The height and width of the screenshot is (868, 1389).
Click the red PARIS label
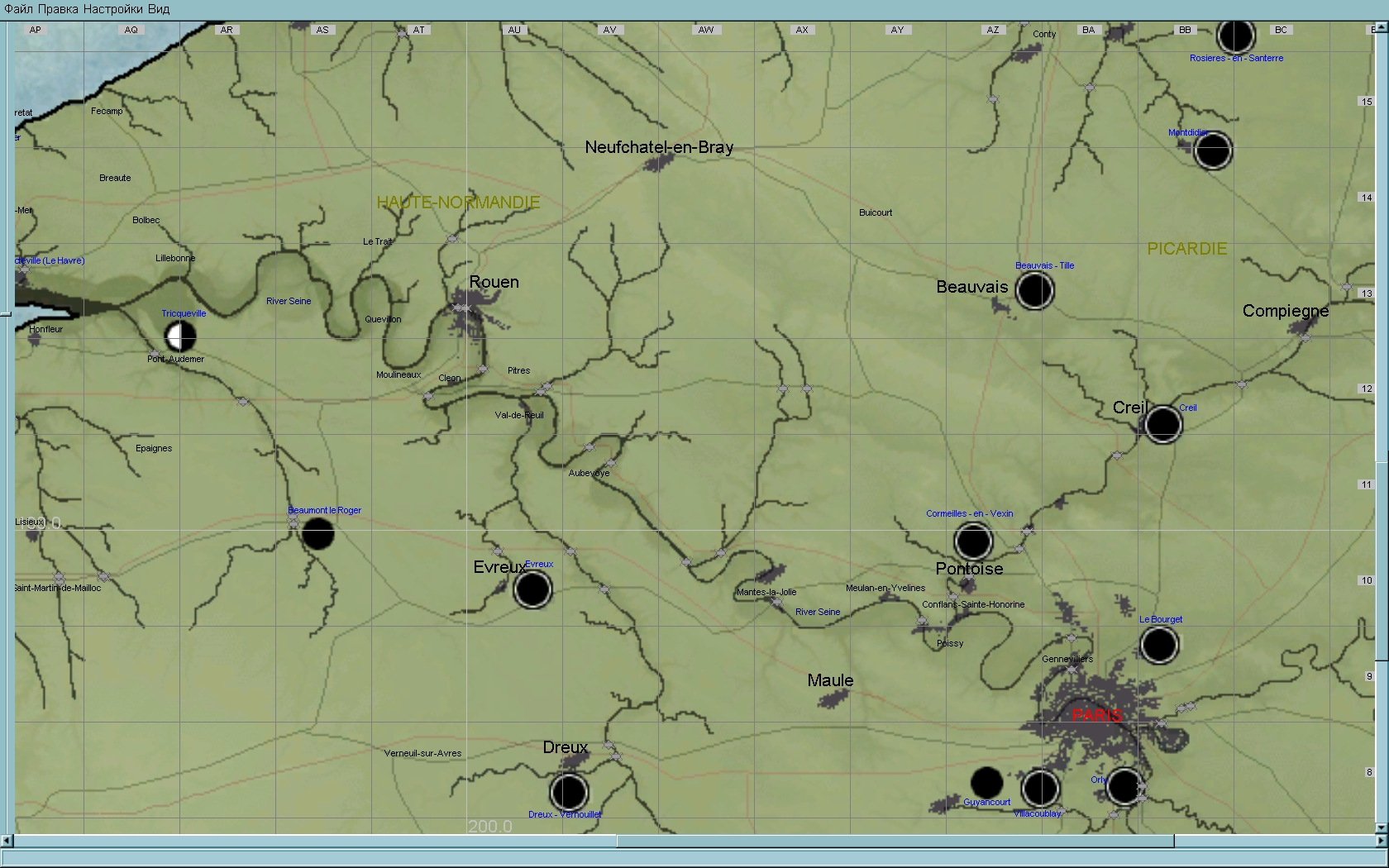tap(1097, 715)
